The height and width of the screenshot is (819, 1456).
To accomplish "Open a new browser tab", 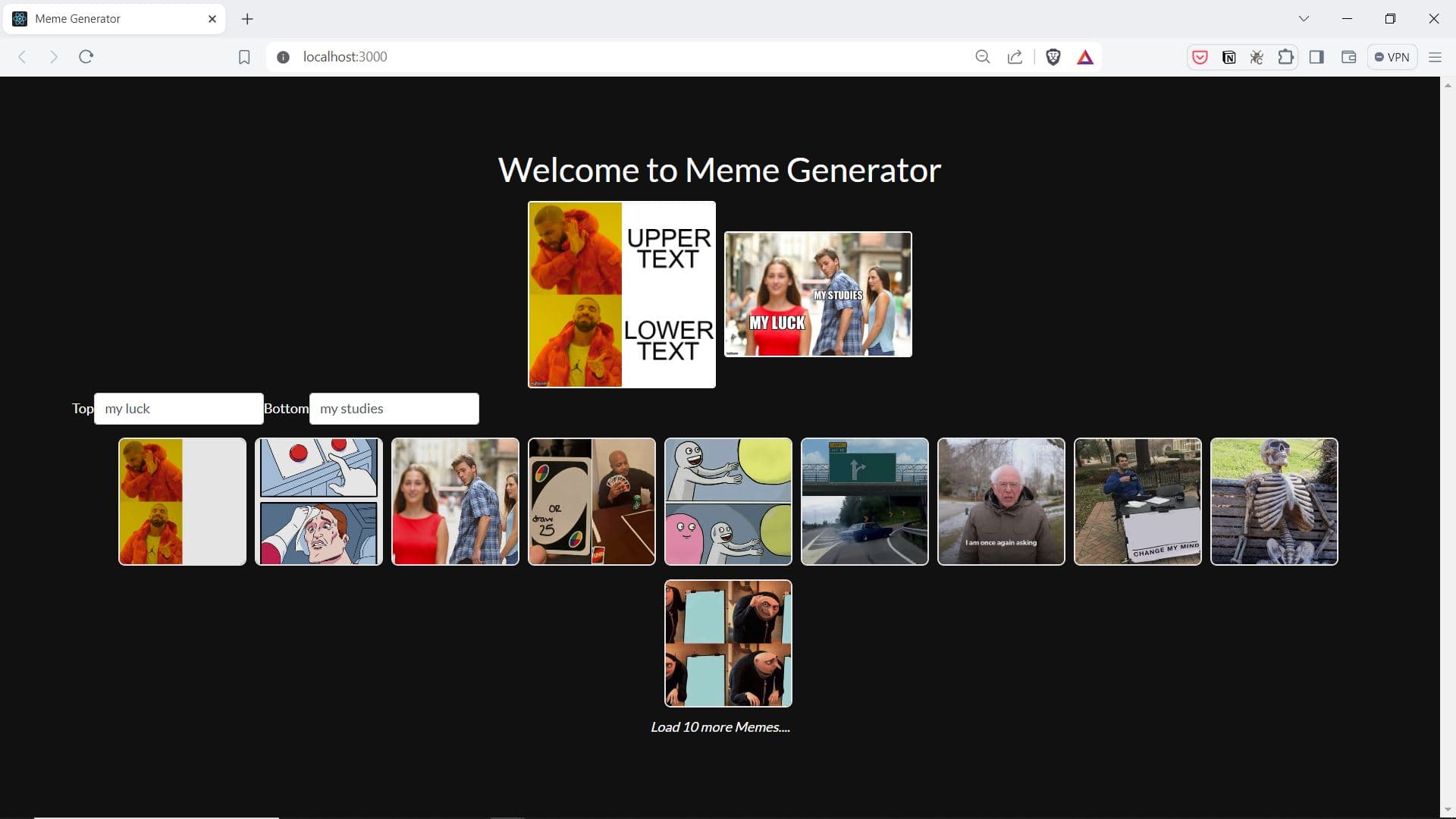I will pyautogui.click(x=247, y=19).
